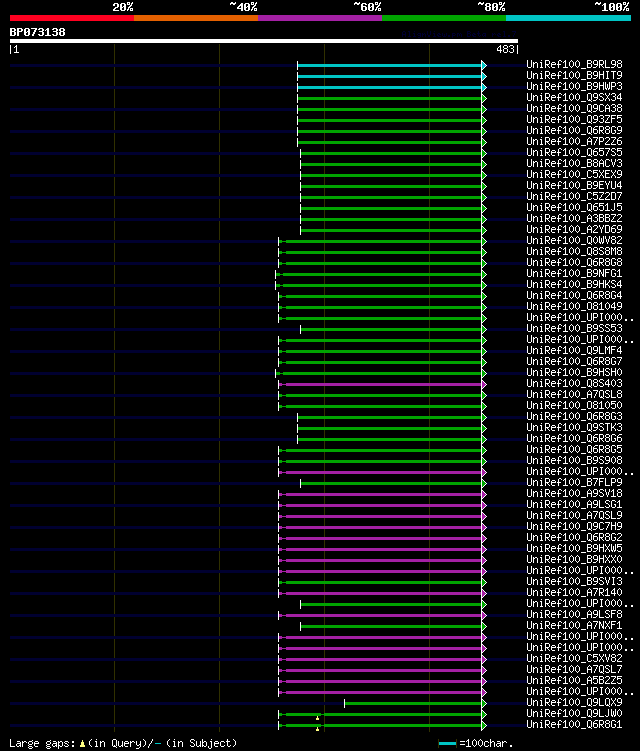Image resolution: width=640 pixels, height=751 pixels.
Task: Click hit label UniRef100_Q6R8G2
Action: pos(574,538)
